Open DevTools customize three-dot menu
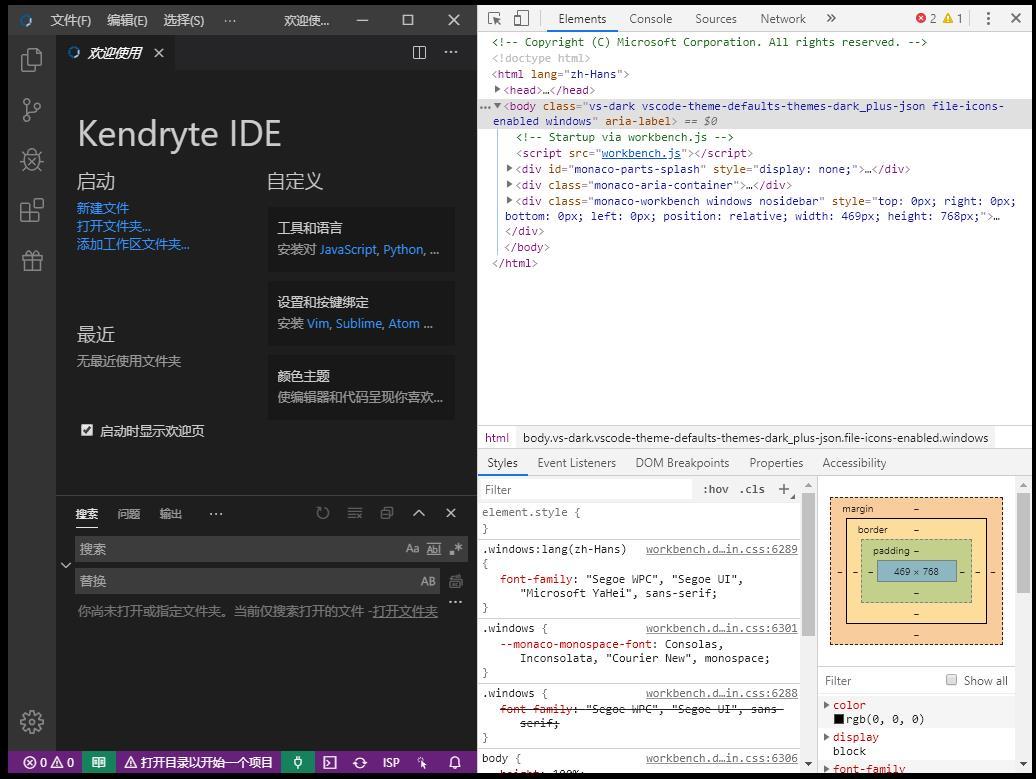The width and height of the screenshot is (1036, 779). (988, 19)
